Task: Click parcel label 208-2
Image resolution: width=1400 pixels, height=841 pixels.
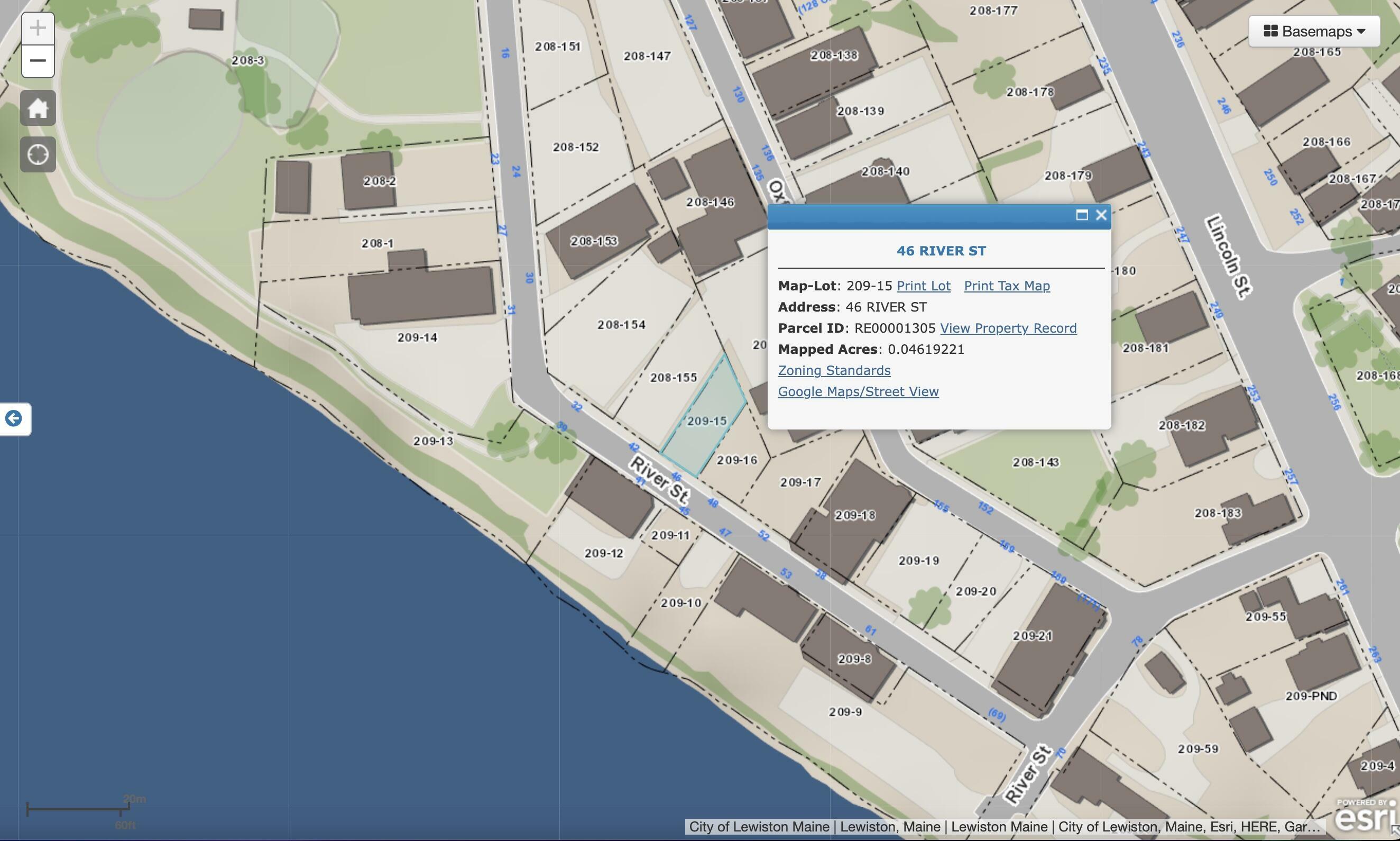Action: (x=380, y=181)
